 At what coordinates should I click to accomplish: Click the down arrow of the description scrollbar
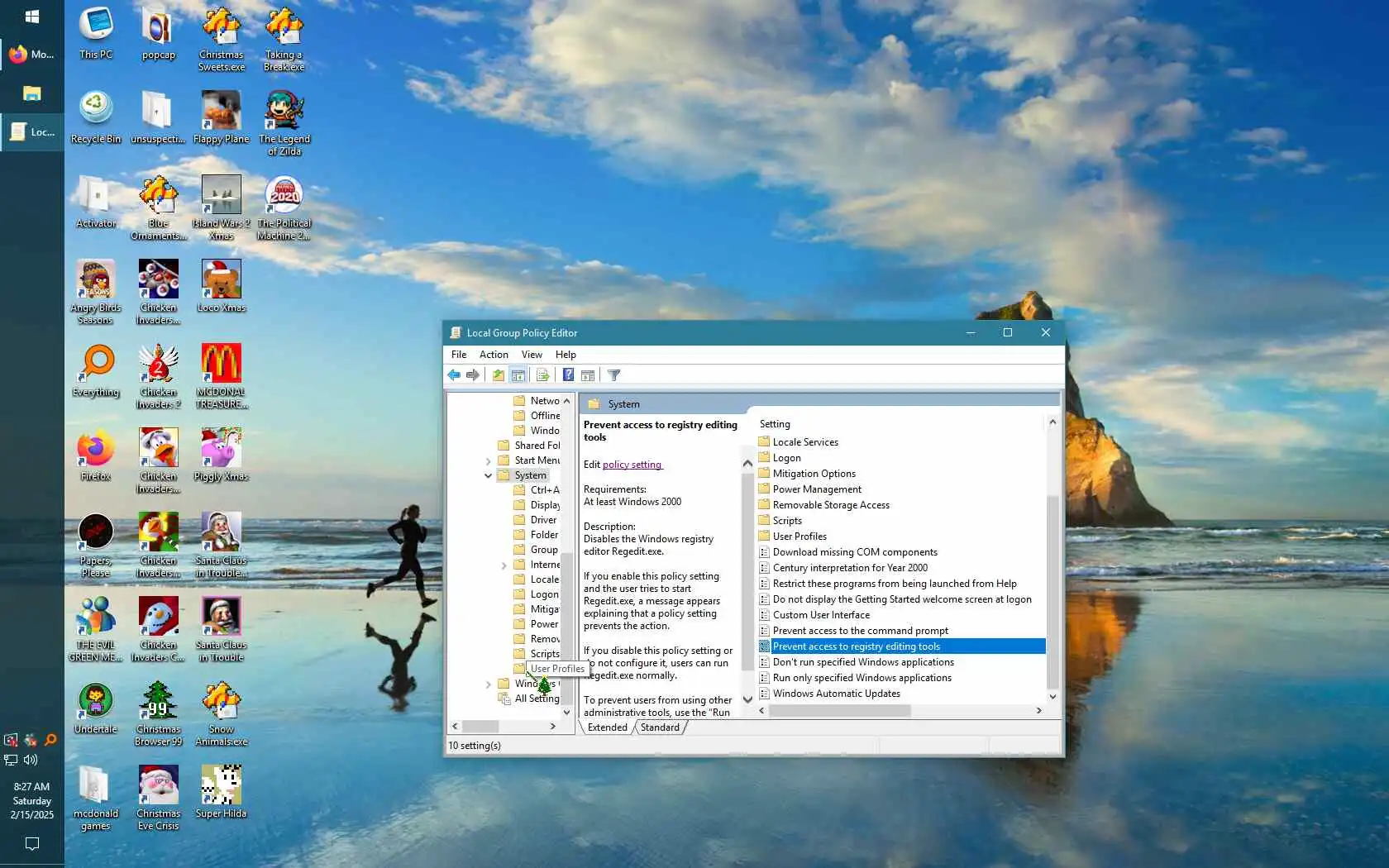click(748, 699)
